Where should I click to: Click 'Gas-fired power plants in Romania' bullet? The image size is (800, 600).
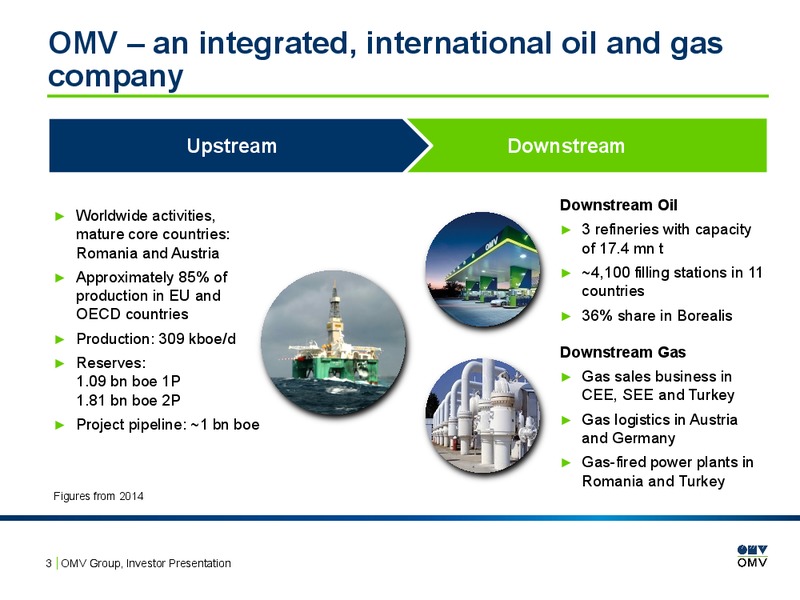point(667,471)
